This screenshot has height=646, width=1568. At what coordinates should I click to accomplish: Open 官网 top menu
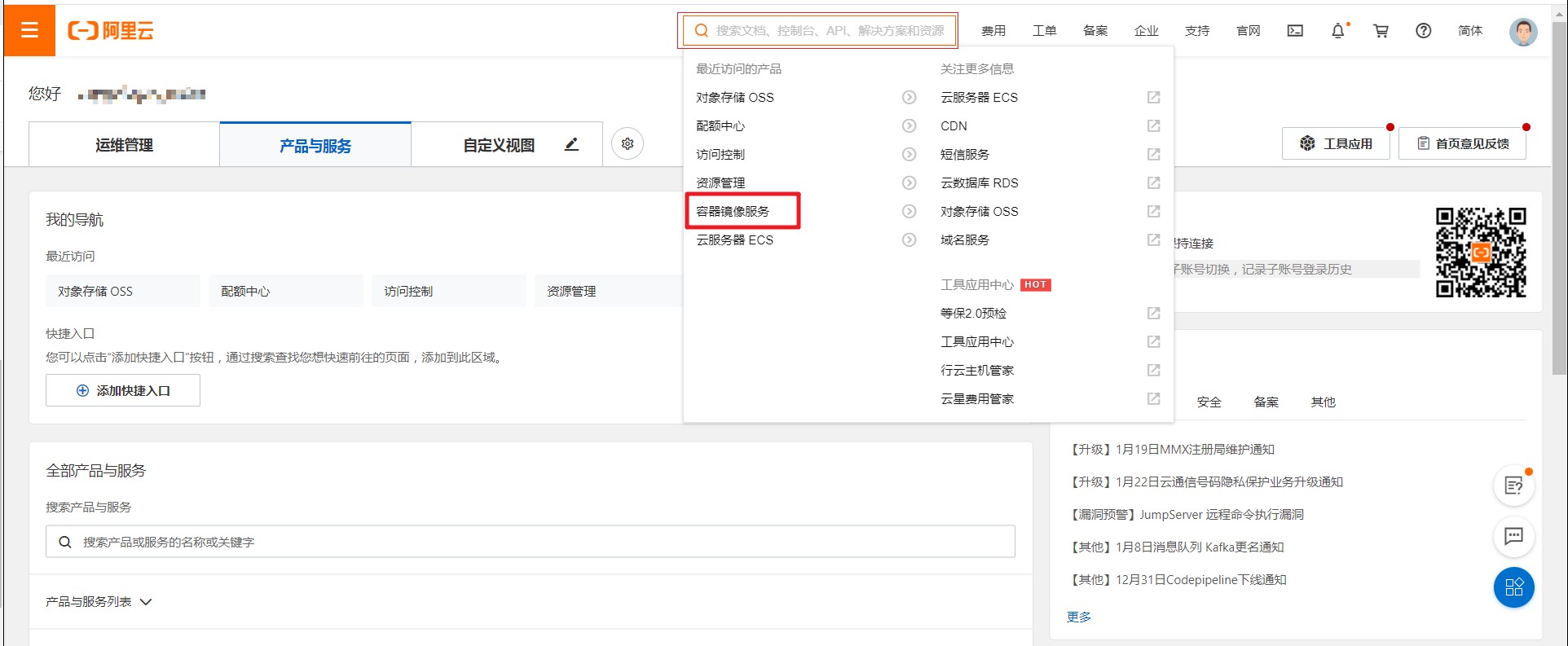(1248, 31)
